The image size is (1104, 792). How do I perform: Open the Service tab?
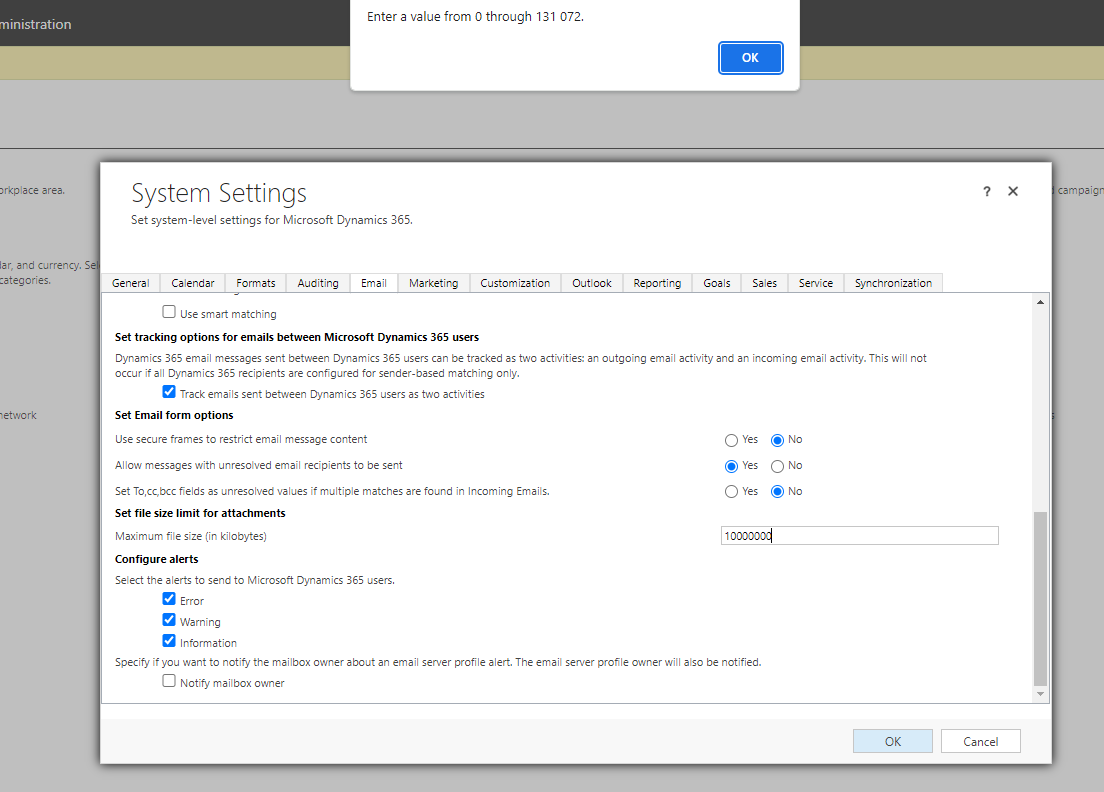(815, 283)
